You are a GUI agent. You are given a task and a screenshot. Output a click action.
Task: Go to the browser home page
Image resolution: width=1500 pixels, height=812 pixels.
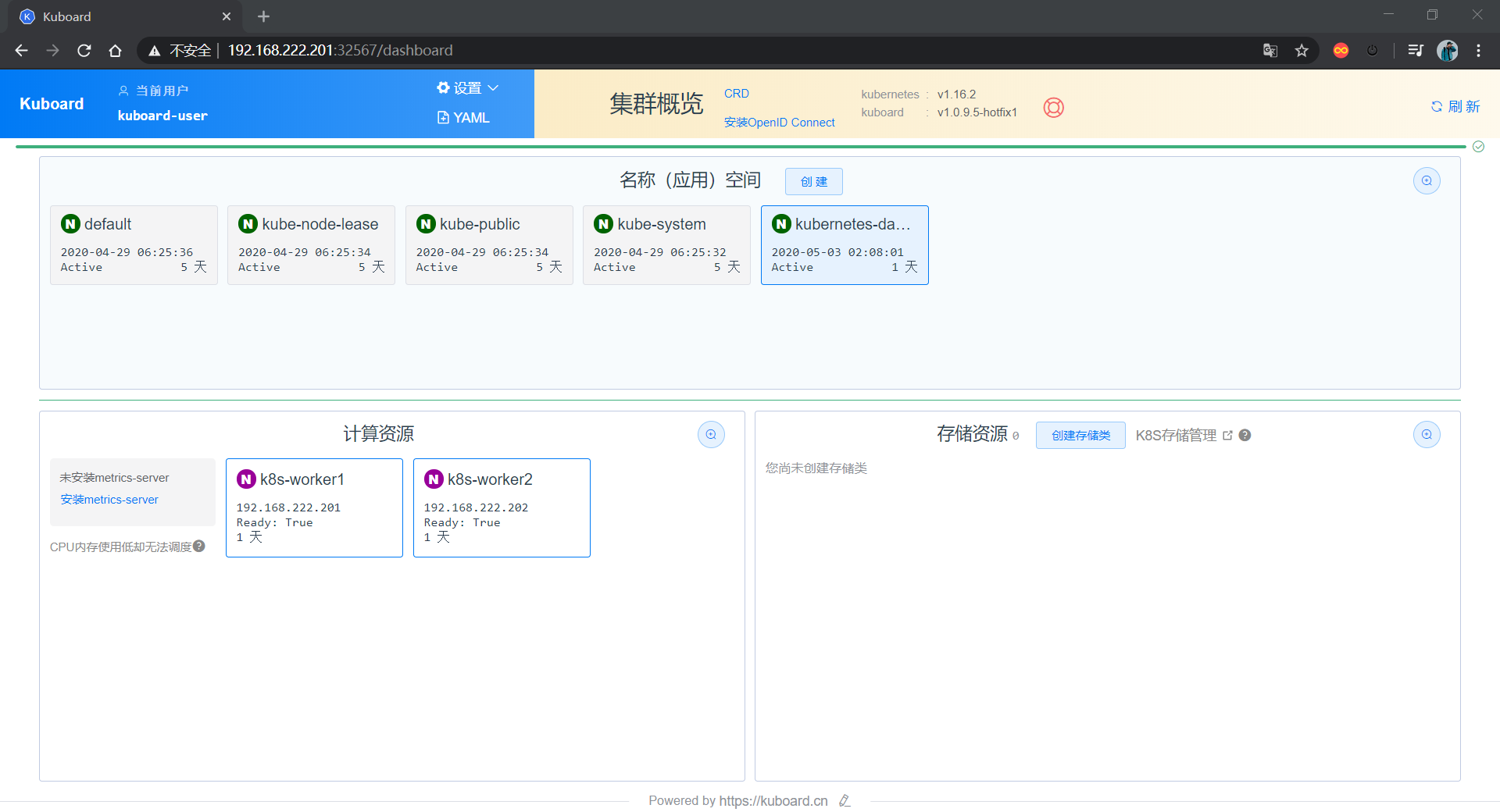115,51
